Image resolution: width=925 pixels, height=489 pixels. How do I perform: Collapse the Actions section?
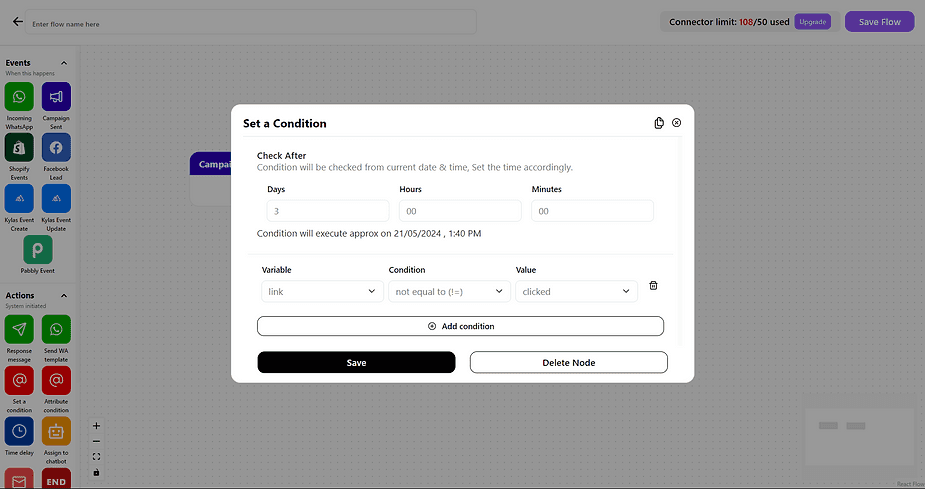pos(64,296)
